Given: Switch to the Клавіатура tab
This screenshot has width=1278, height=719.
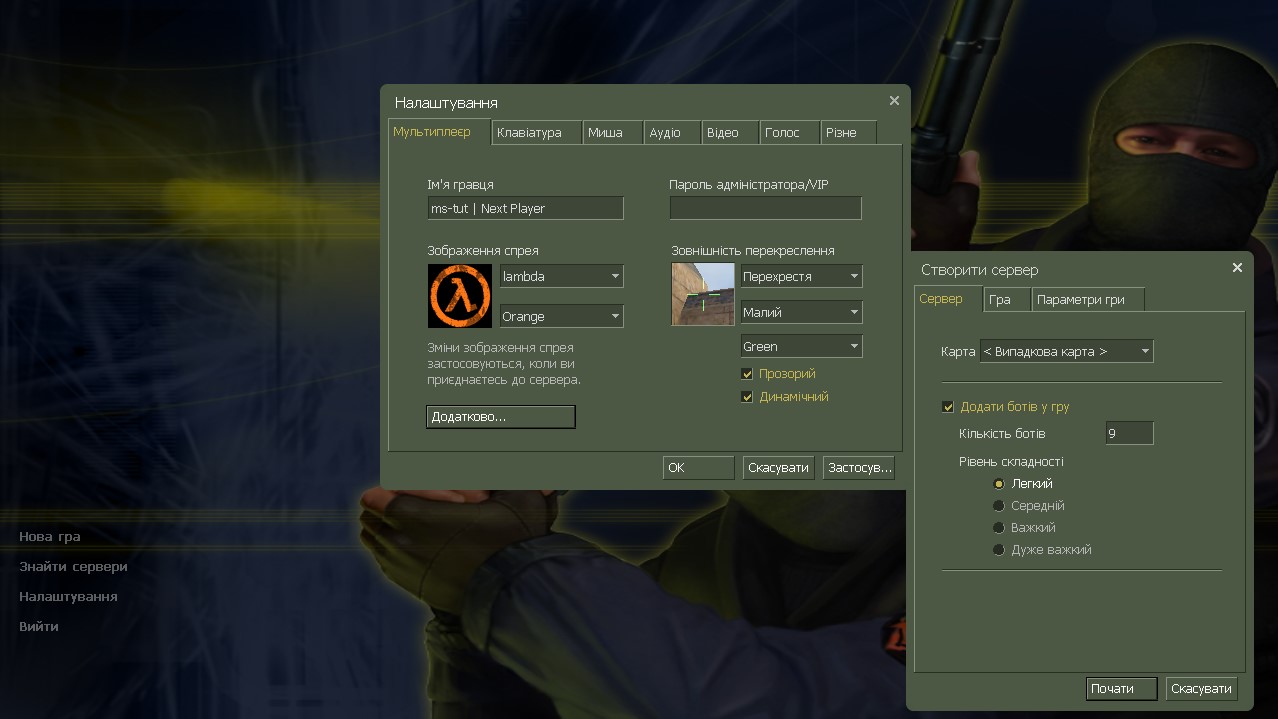Looking at the screenshot, I should (536, 131).
